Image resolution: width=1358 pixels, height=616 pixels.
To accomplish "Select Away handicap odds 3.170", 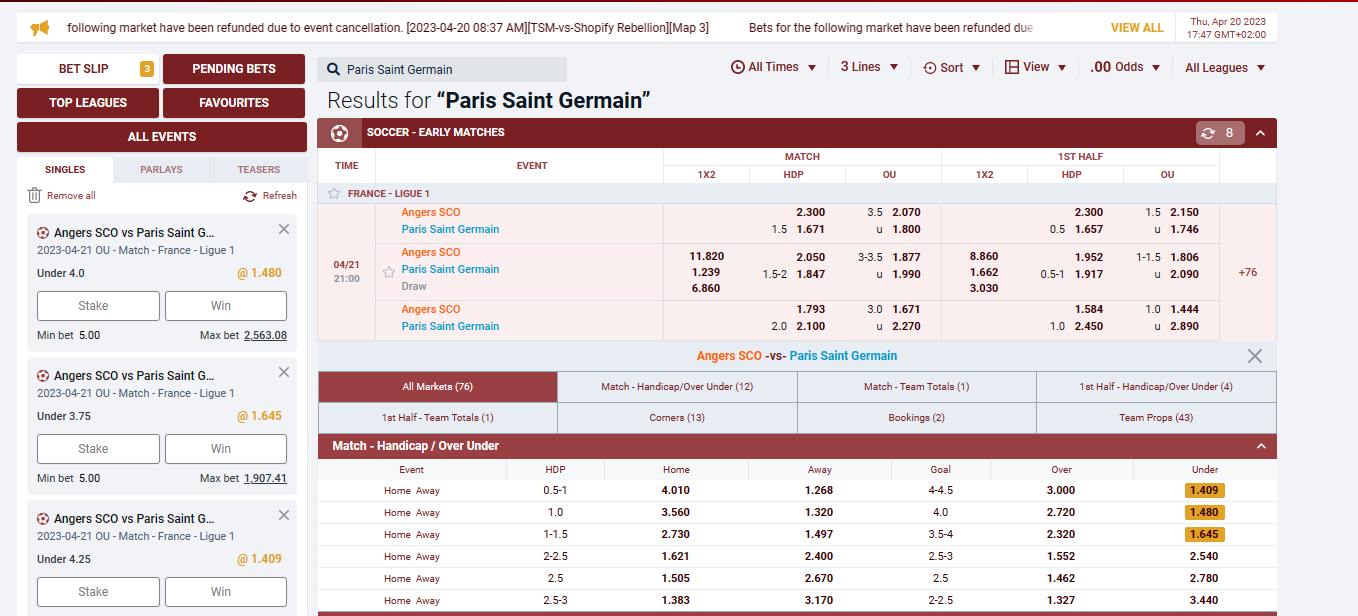I will tap(819, 600).
